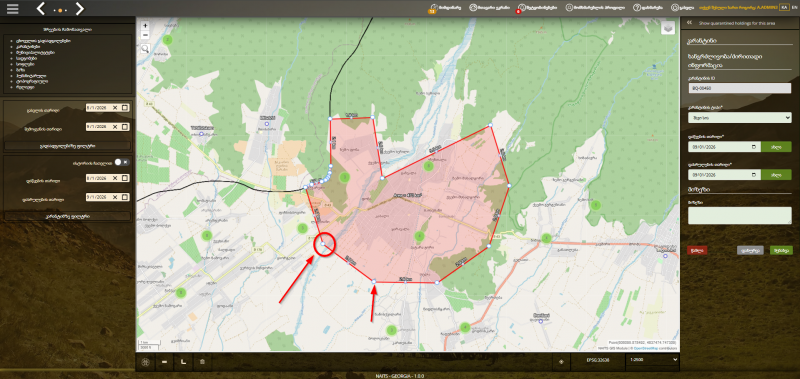Click the red button at the right panel bottom

697,250
